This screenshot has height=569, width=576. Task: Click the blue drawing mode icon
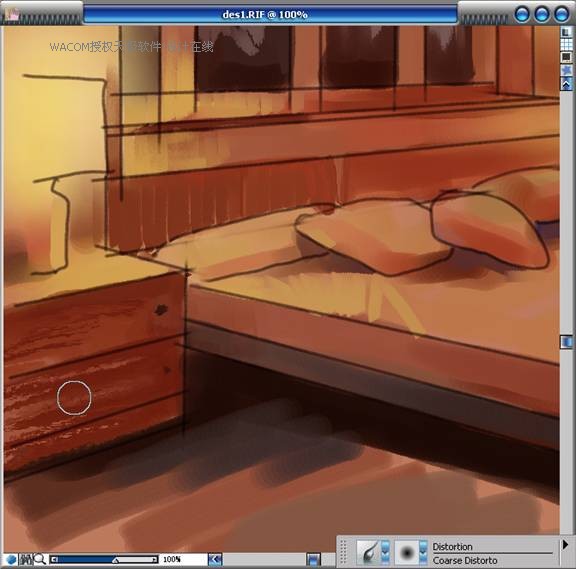click(11, 559)
